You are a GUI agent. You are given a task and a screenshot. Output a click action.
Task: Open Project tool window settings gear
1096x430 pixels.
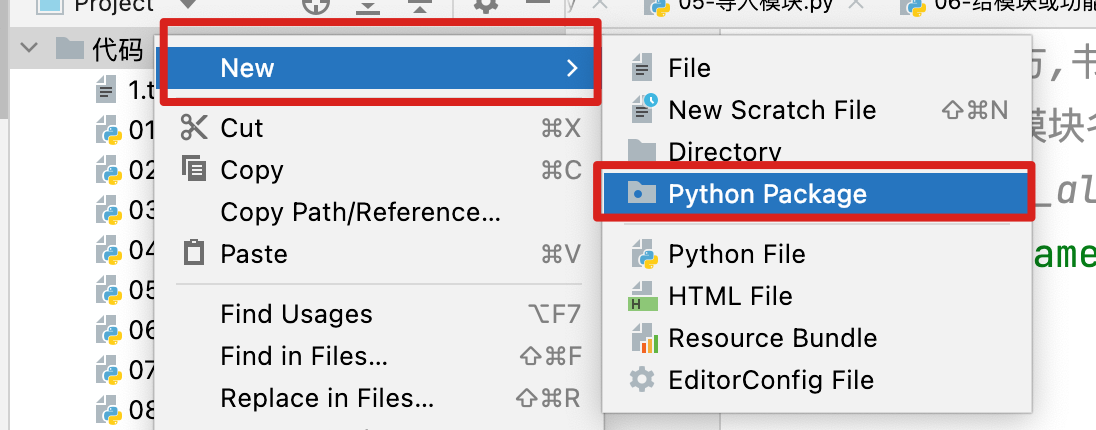(486, 6)
